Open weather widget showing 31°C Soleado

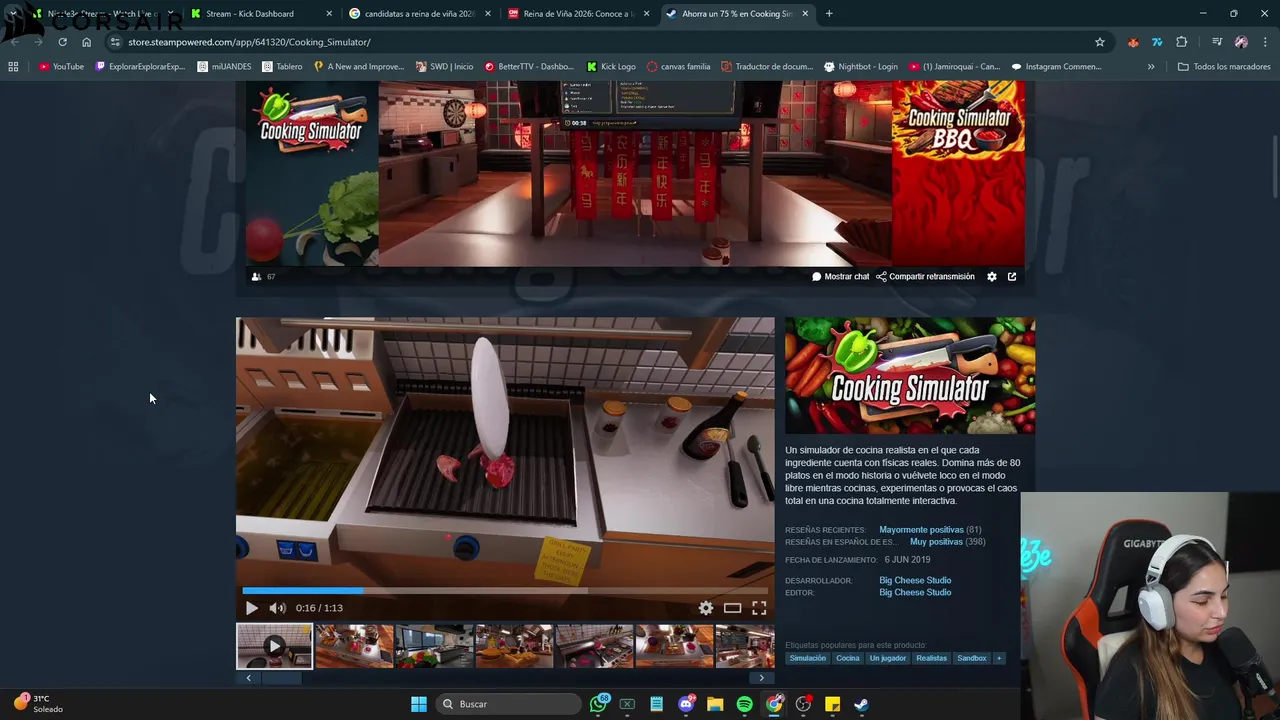click(38, 704)
